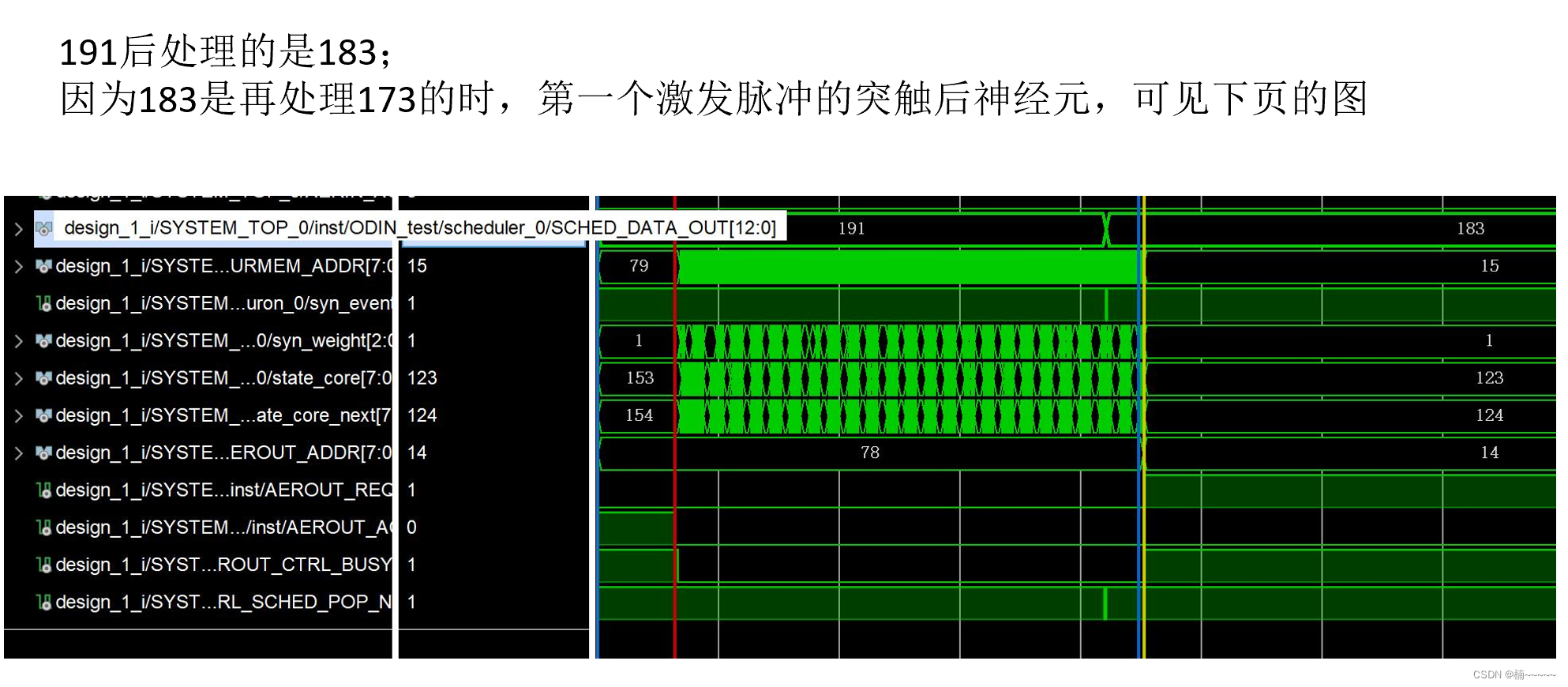The height and width of the screenshot is (687, 1568).
Task: Click the ate_core_next bus icon
Action: pos(44,415)
